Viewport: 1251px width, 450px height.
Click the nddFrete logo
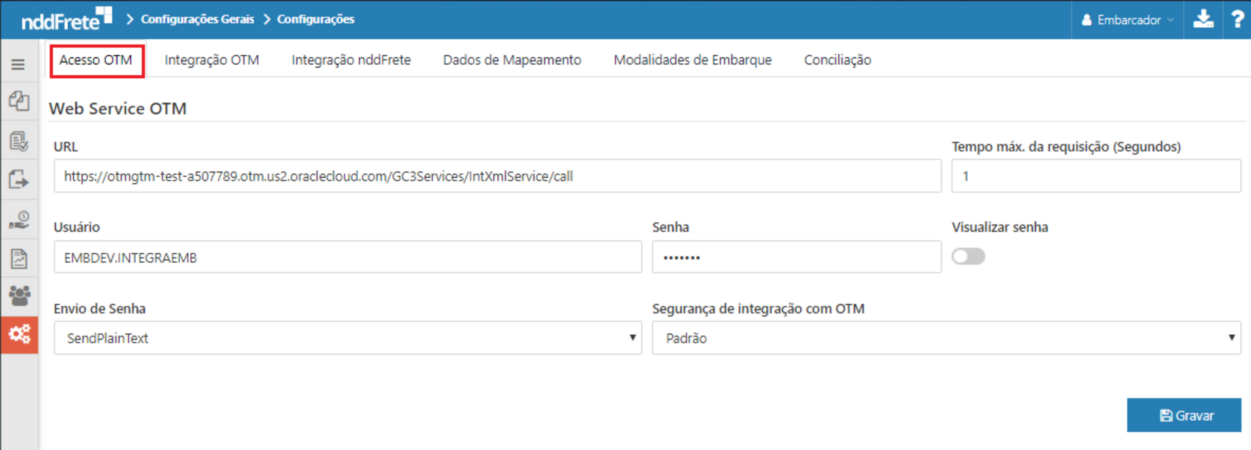pyautogui.click(x=66, y=19)
